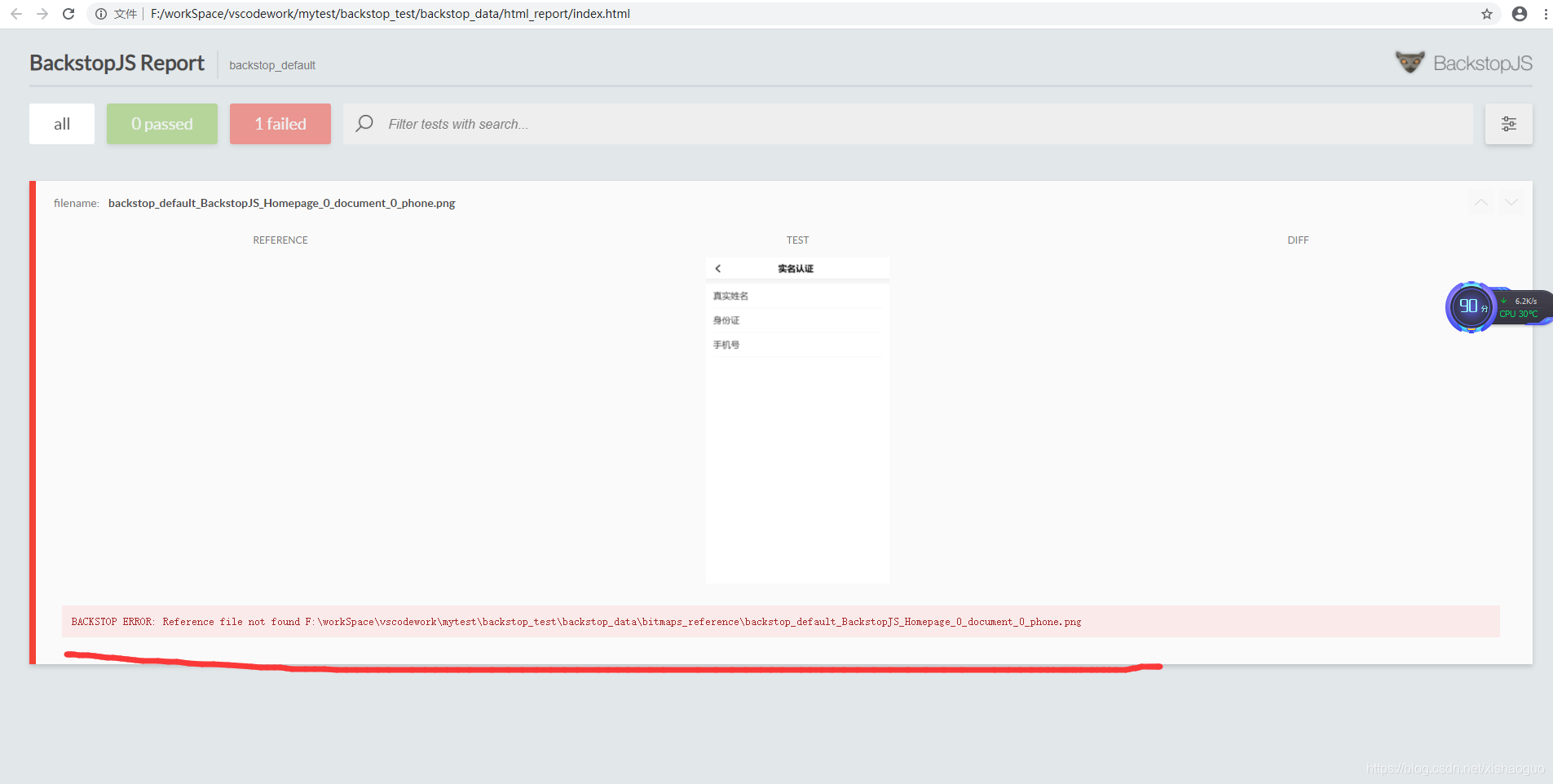This screenshot has height=784, width=1553.
Task: Go forward using browser forward arrow
Action: 42,14
